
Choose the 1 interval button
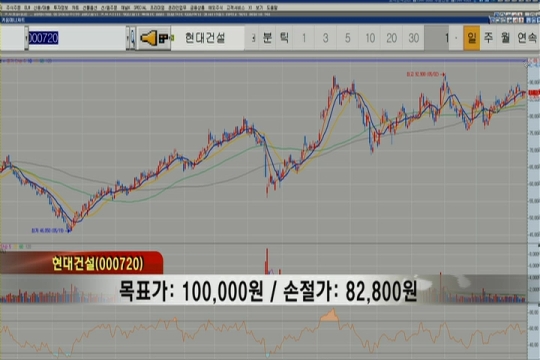point(304,38)
